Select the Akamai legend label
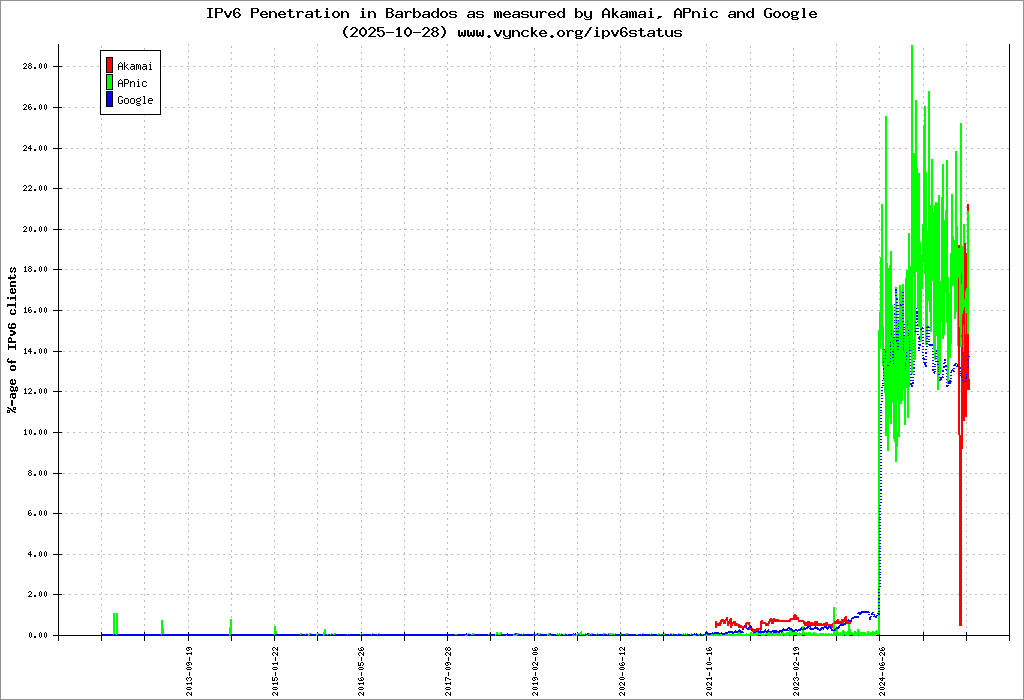The height and width of the screenshot is (700, 1024). 135,66
